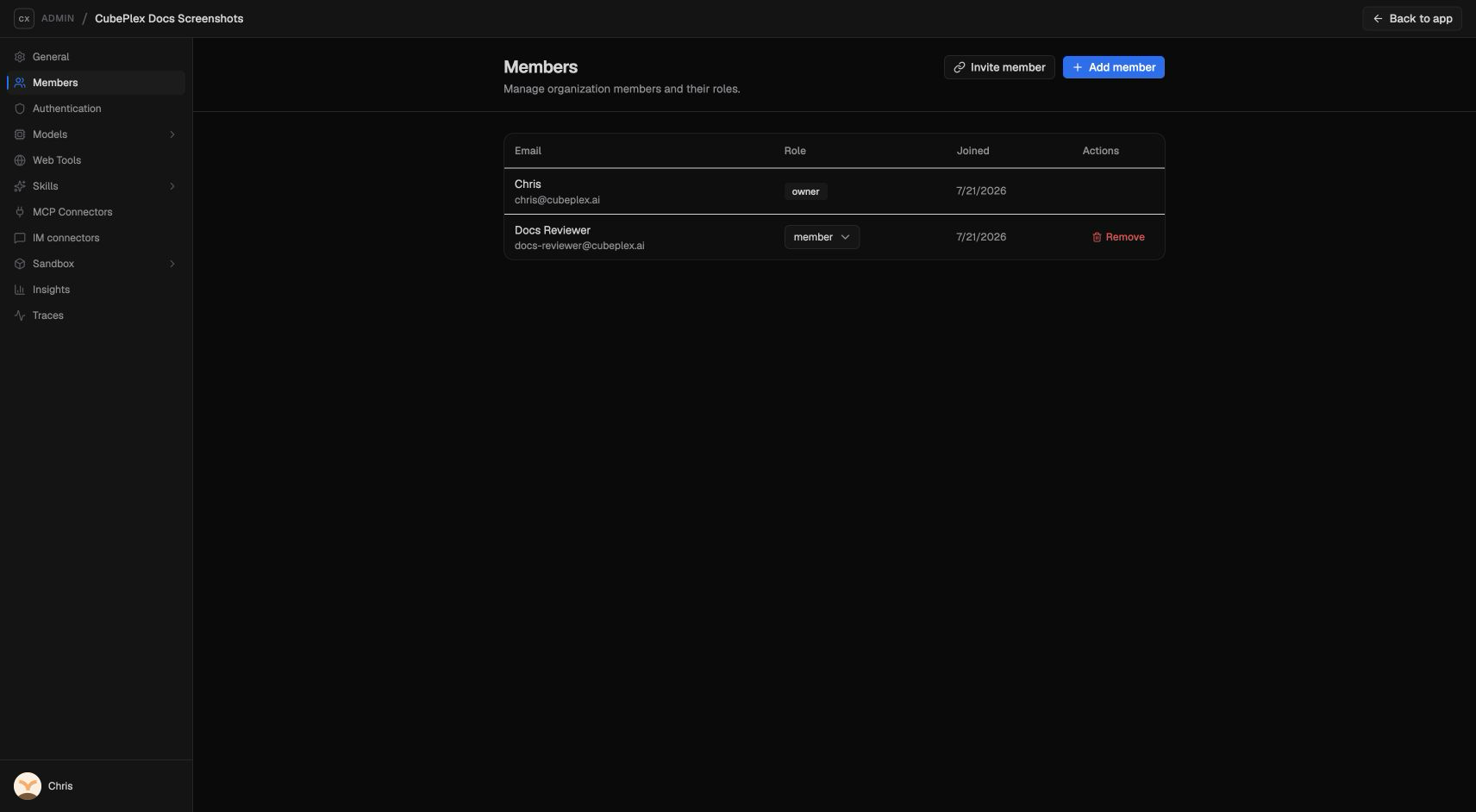
Task: Click the Traces activity icon
Action: pos(20,315)
